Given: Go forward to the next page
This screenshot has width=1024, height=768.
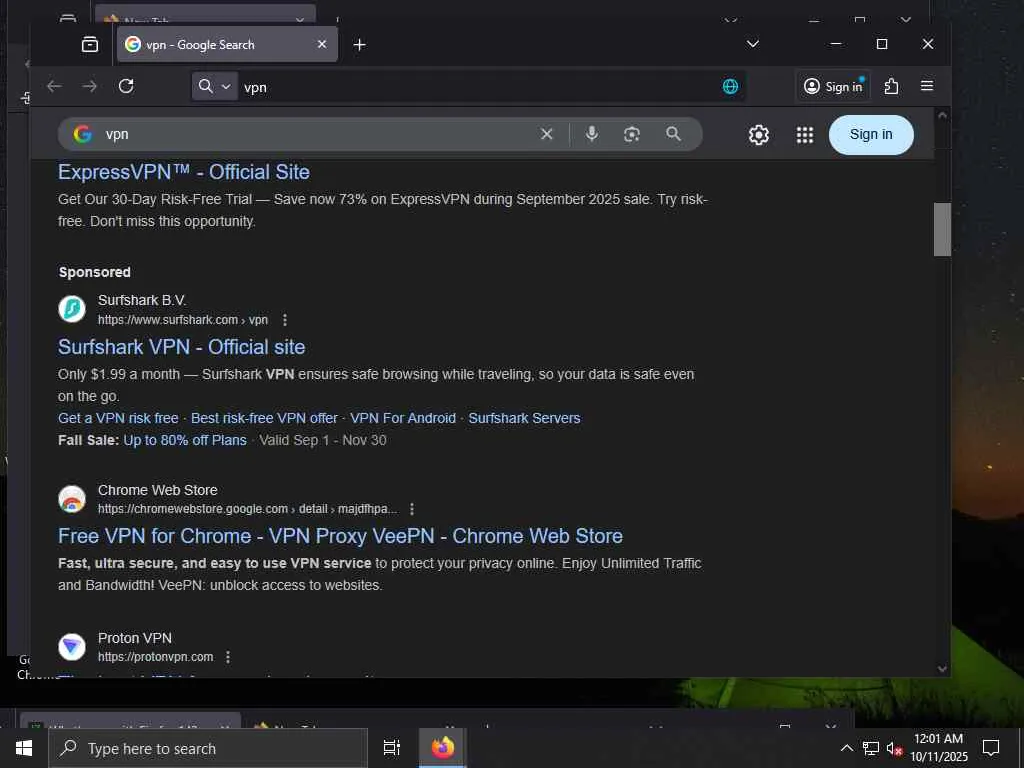Looking at the screenshot, I should click(89, 86).
